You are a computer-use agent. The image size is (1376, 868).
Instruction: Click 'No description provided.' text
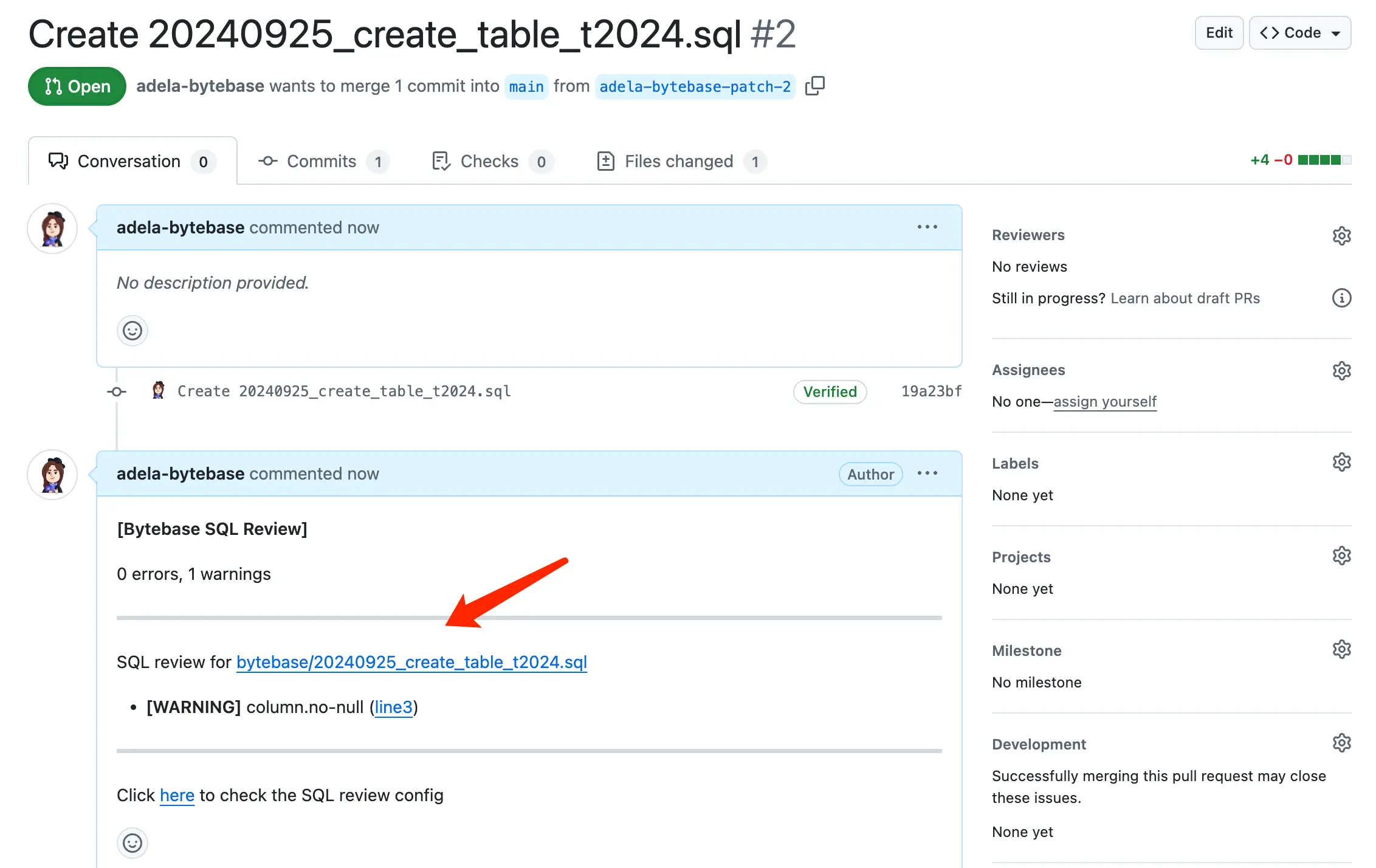coord(213,283)
